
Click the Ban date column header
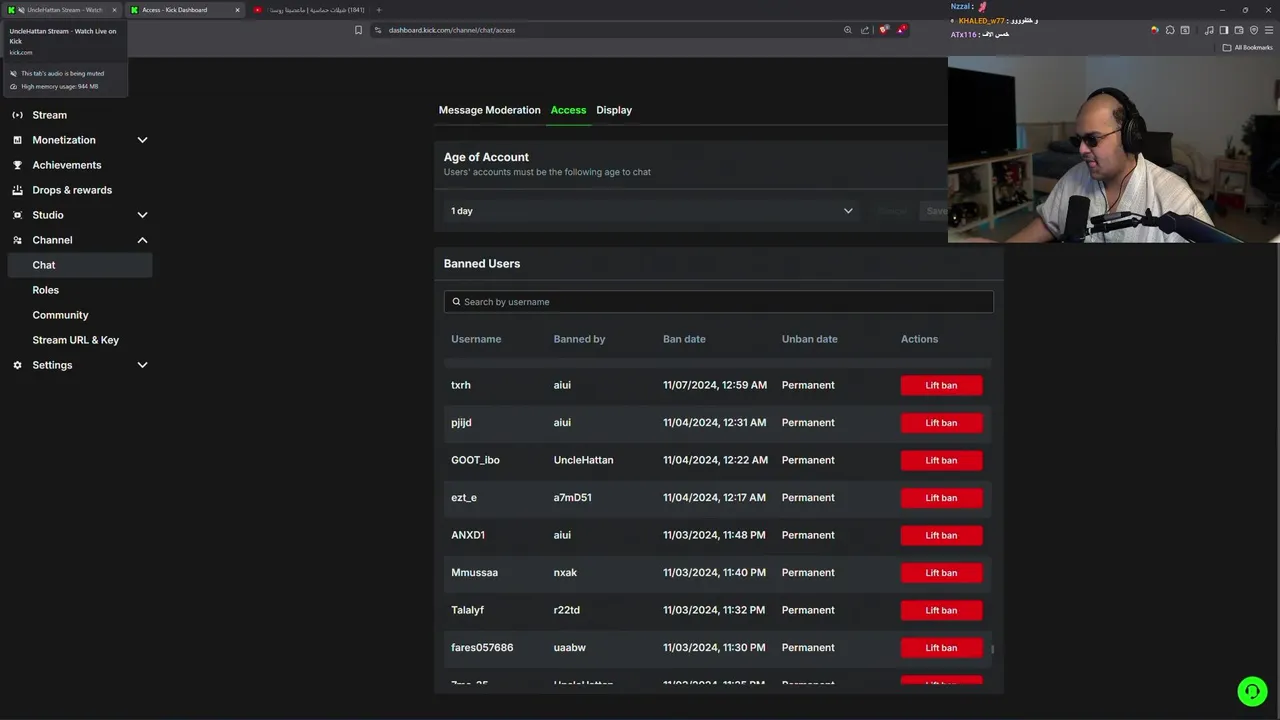pos(684,339)
